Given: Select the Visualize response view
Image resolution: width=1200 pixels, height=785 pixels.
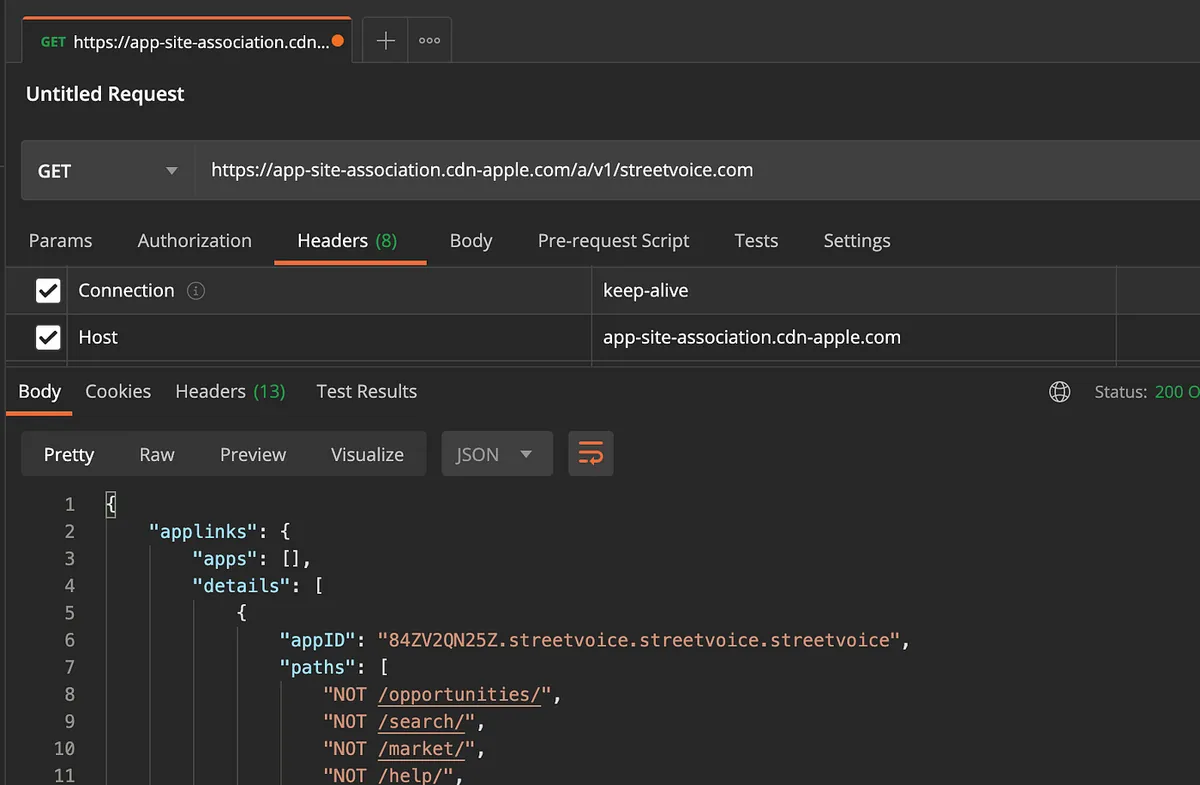Looking at the screenshot, I should (x=367, y=454).
